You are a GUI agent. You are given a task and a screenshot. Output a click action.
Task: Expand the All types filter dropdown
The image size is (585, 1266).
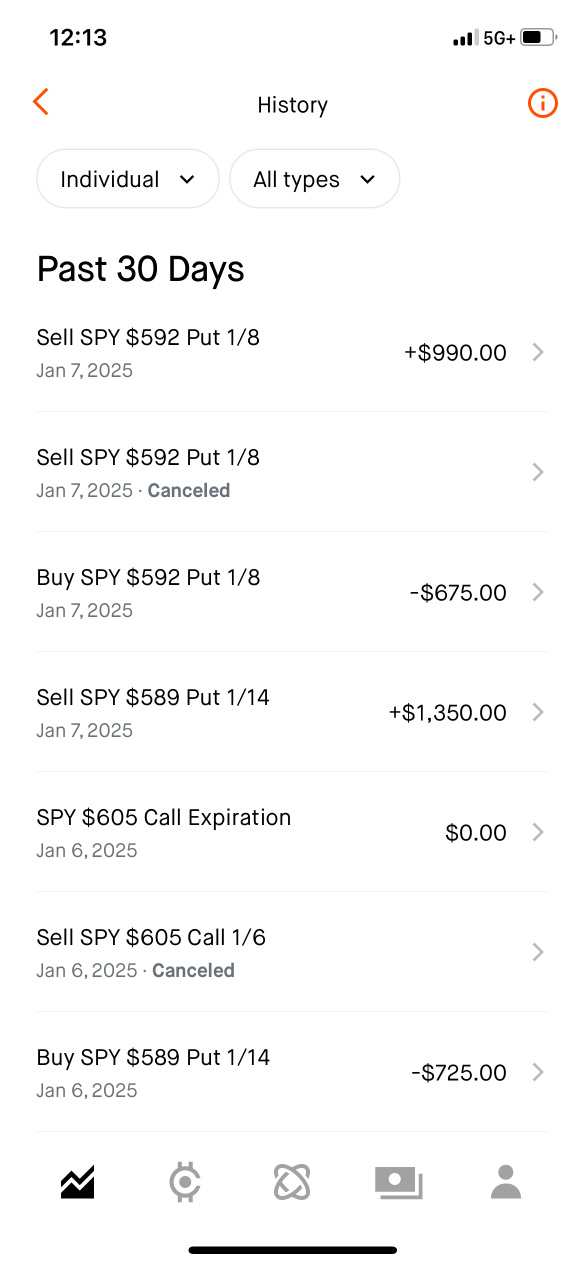(315, 179)
